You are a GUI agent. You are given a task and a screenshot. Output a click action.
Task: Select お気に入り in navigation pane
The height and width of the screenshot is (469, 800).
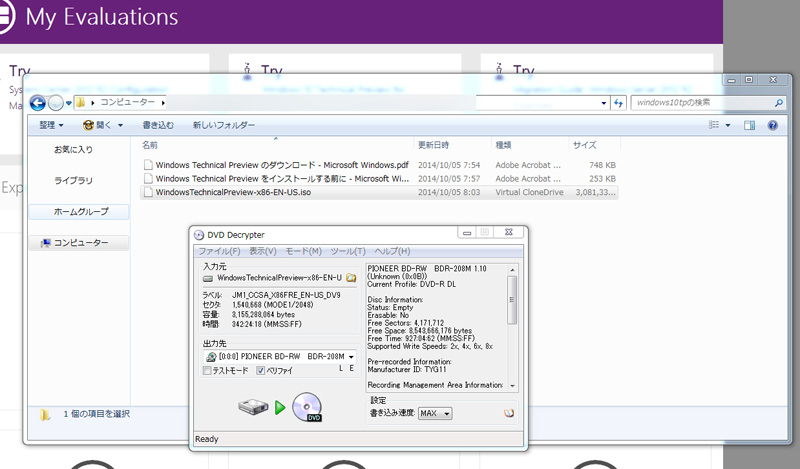coord(73,150)
